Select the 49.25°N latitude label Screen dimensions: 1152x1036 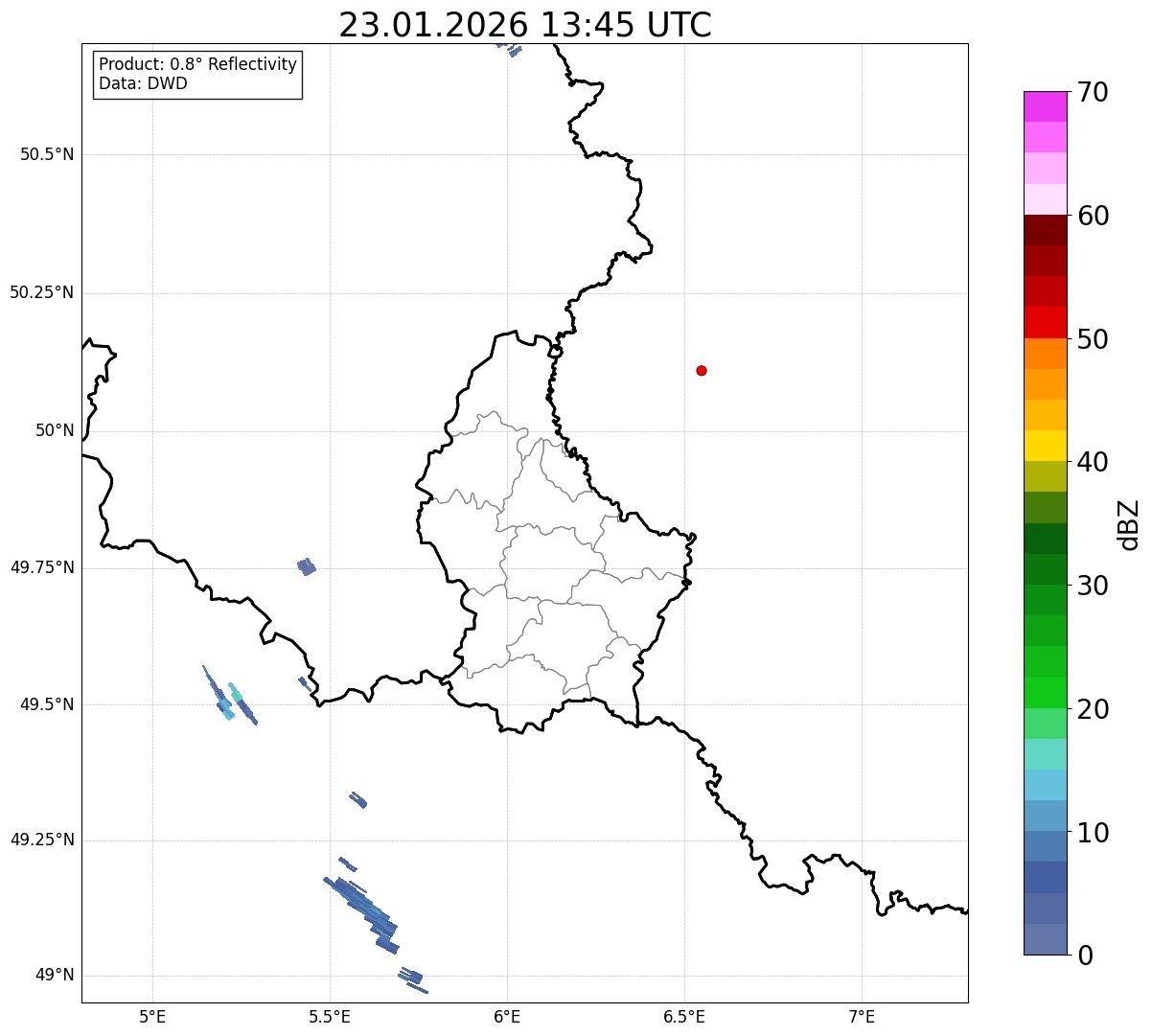(x=42, y=840)
